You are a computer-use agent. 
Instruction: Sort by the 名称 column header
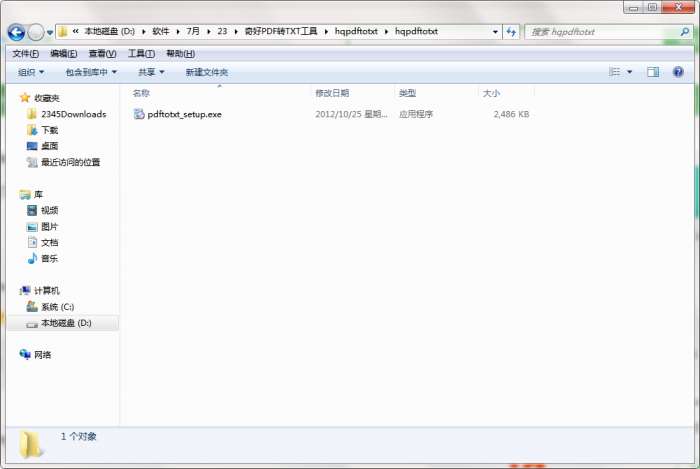click(x=141, y=93)
